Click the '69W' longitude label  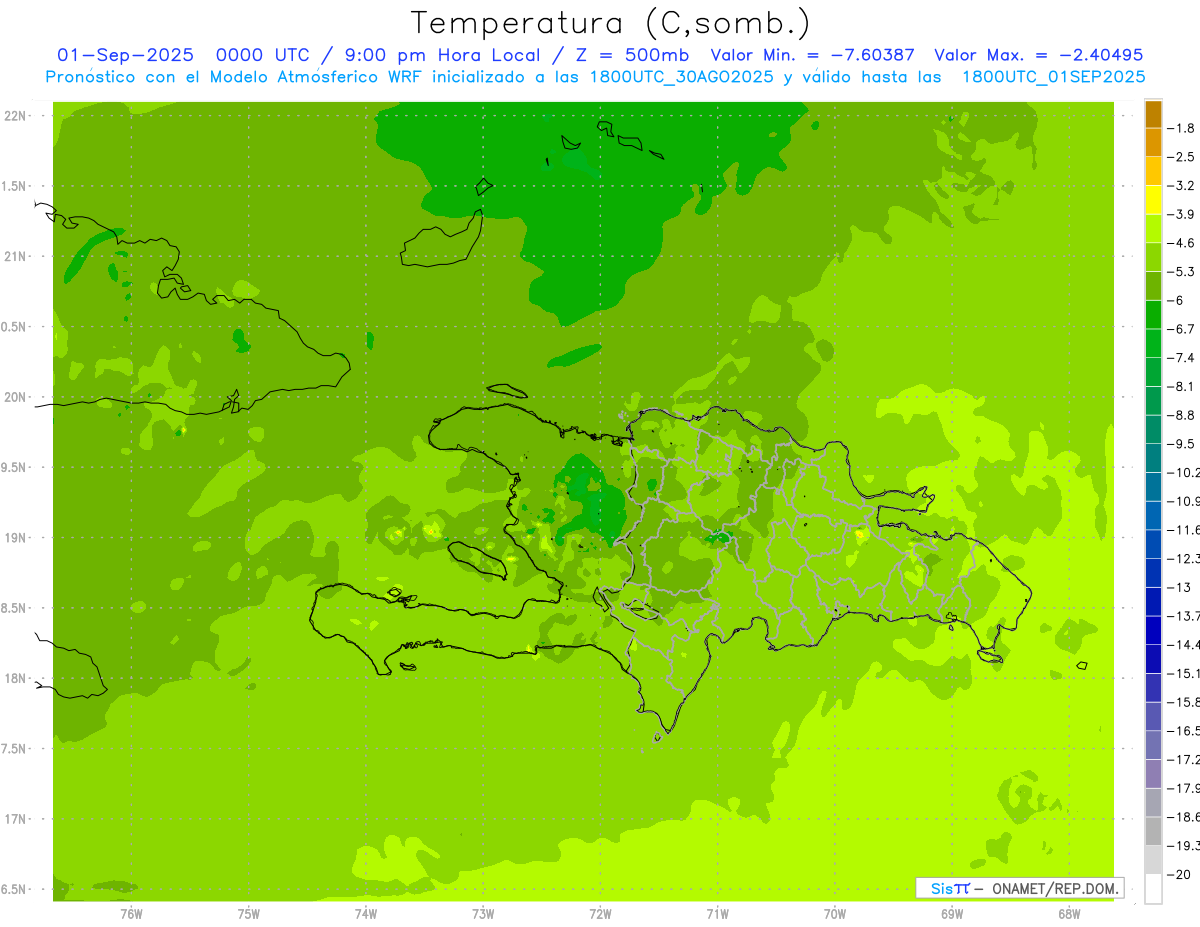[952, 914]
